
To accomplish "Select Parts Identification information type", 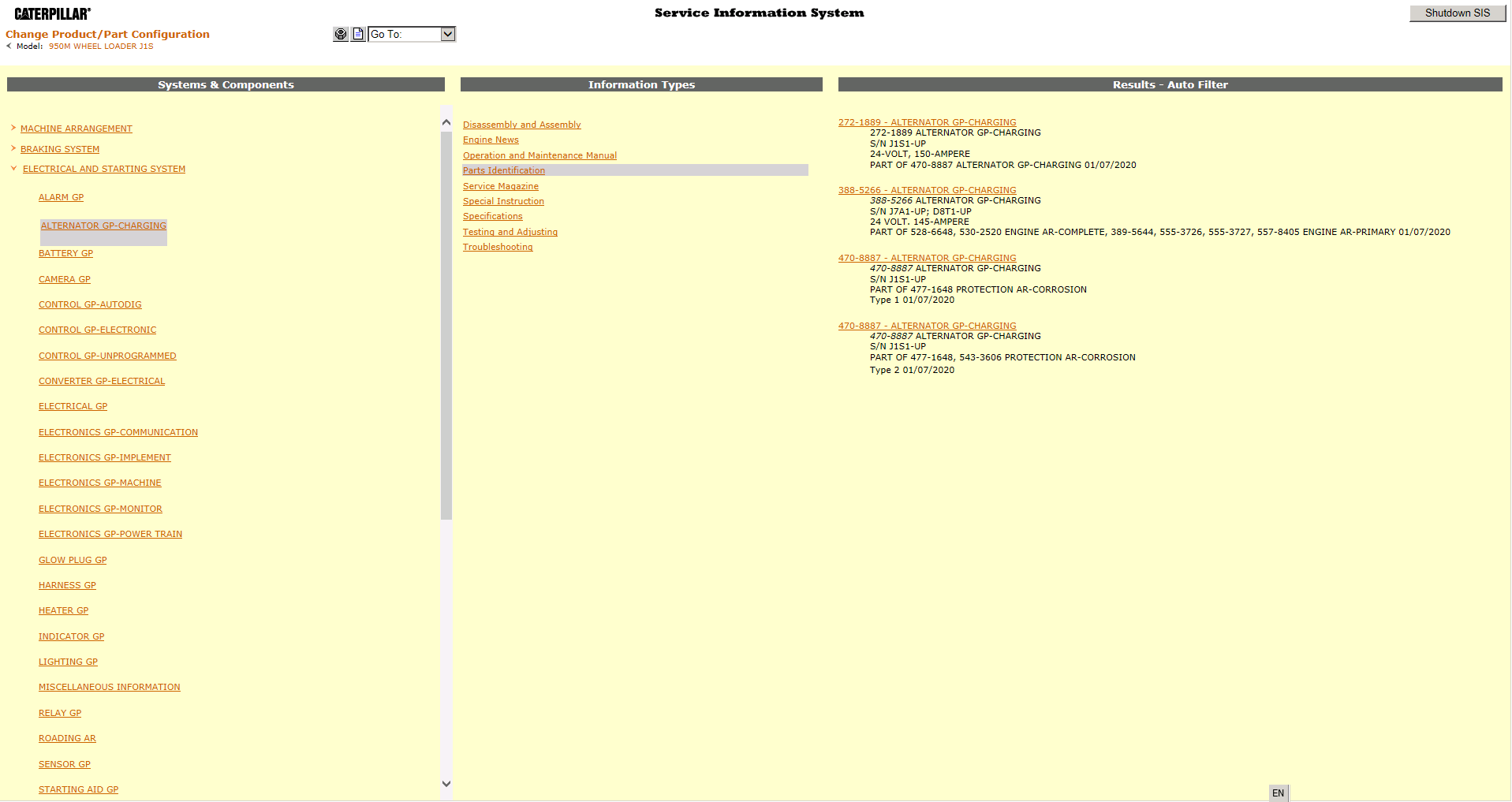I will (503, 170).
